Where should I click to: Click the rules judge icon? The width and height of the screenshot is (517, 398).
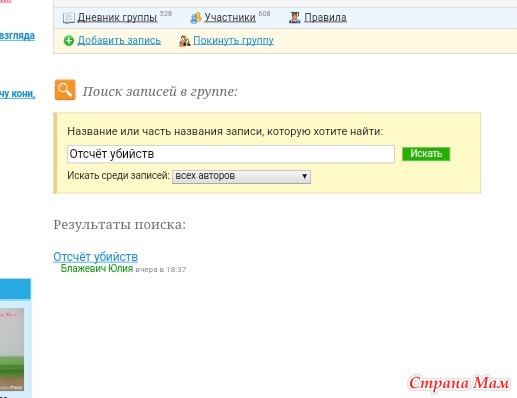coord(294,17)
